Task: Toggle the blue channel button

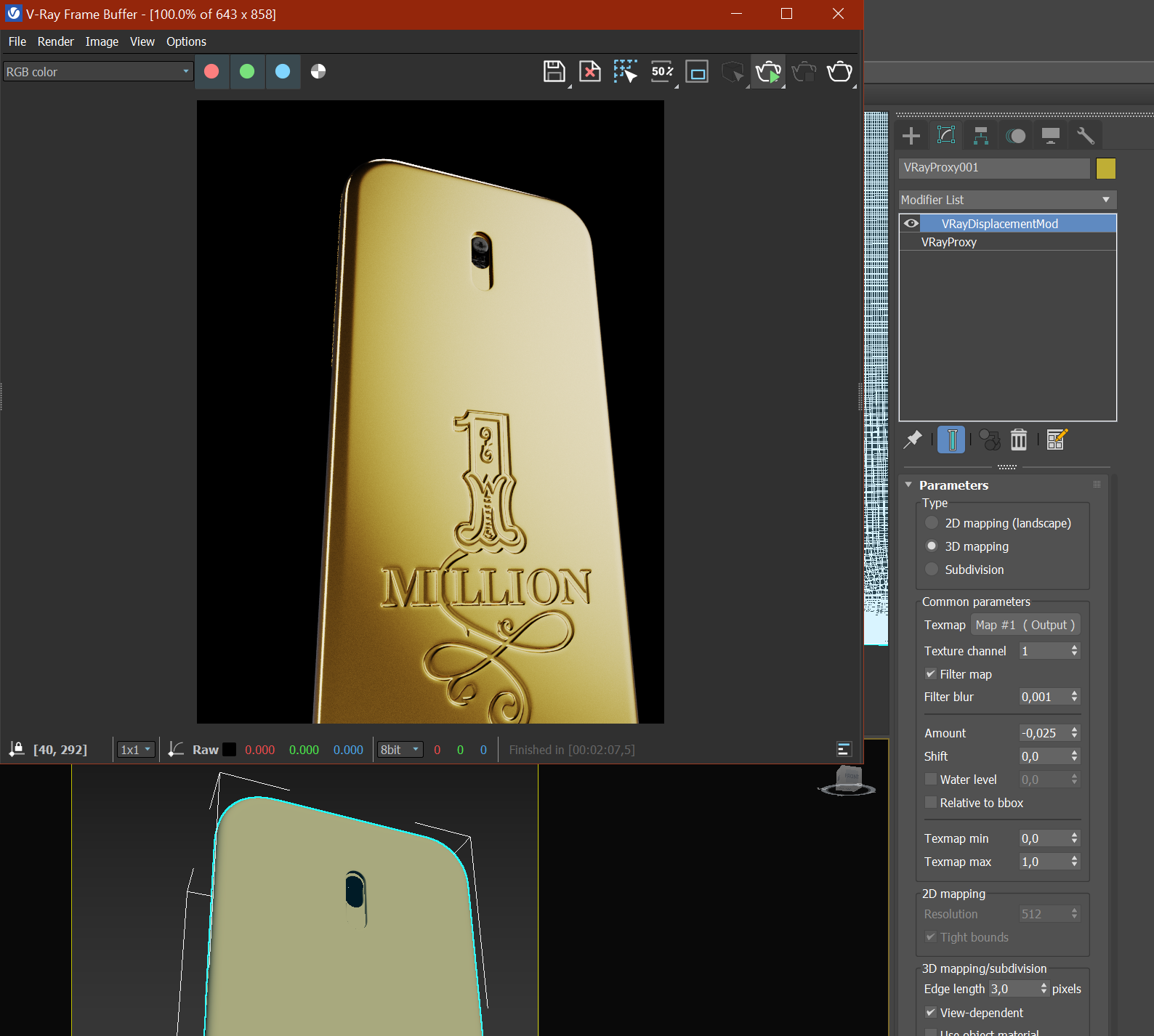Action: click(283, 71)
